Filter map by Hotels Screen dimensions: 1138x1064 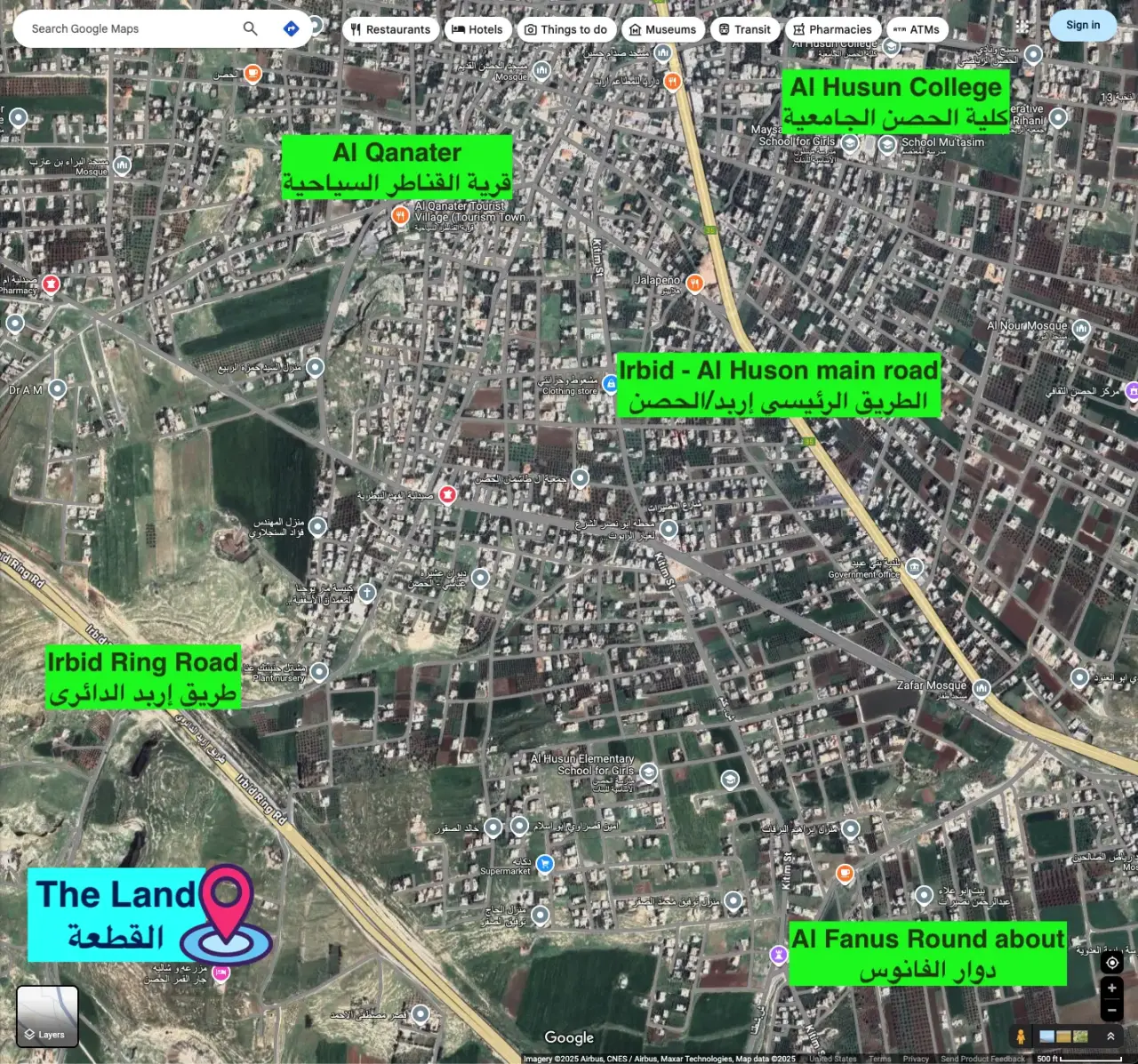coord(478,29)
